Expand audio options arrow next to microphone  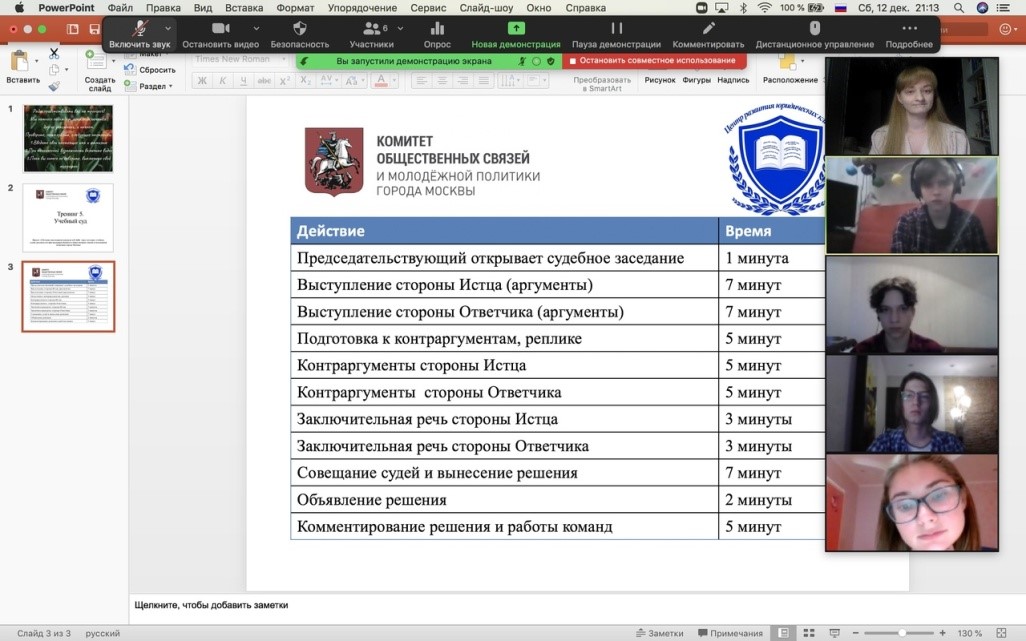(x=168, y=29)
